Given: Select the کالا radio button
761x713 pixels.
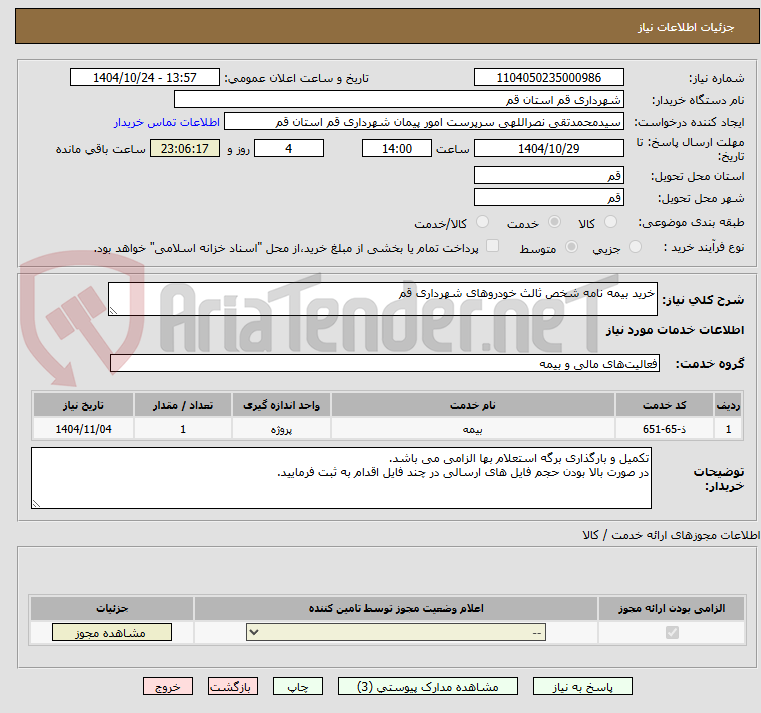Looking at the screenshot, I should pos(610,222).
